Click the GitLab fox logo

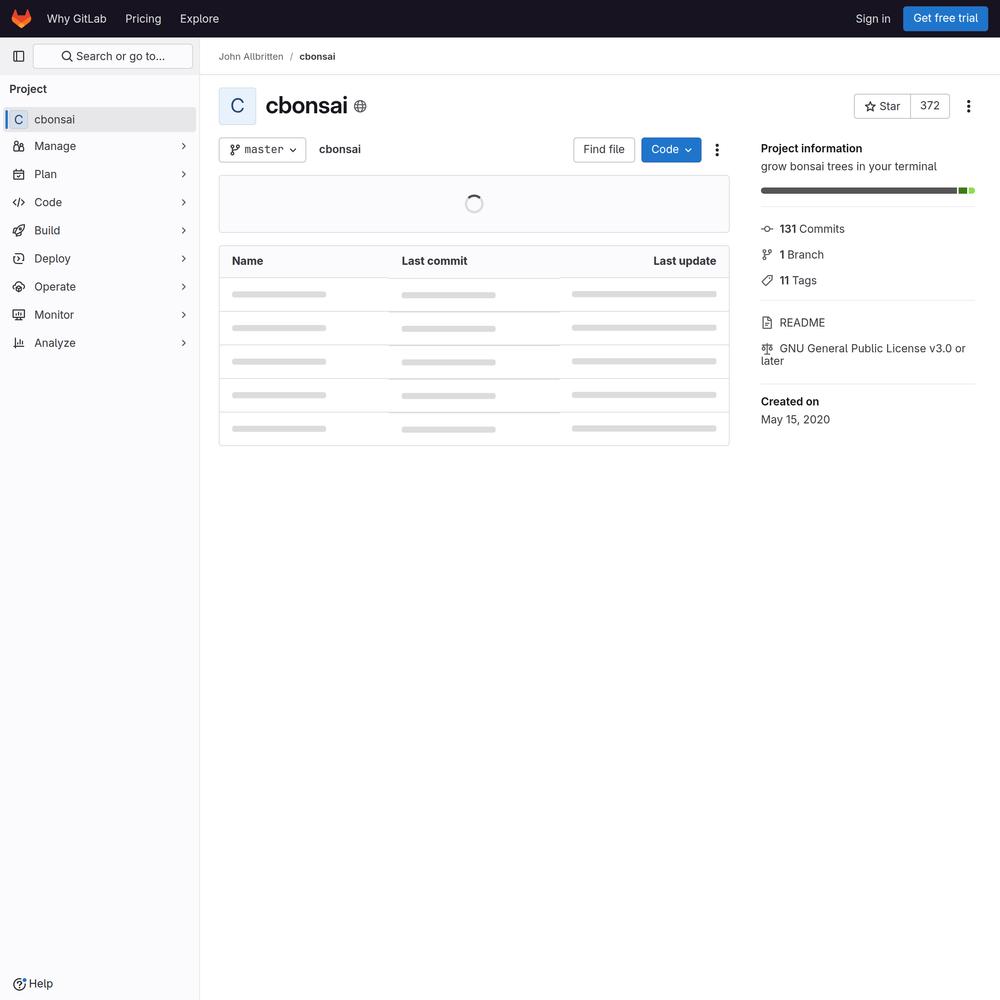click(21, 18)
